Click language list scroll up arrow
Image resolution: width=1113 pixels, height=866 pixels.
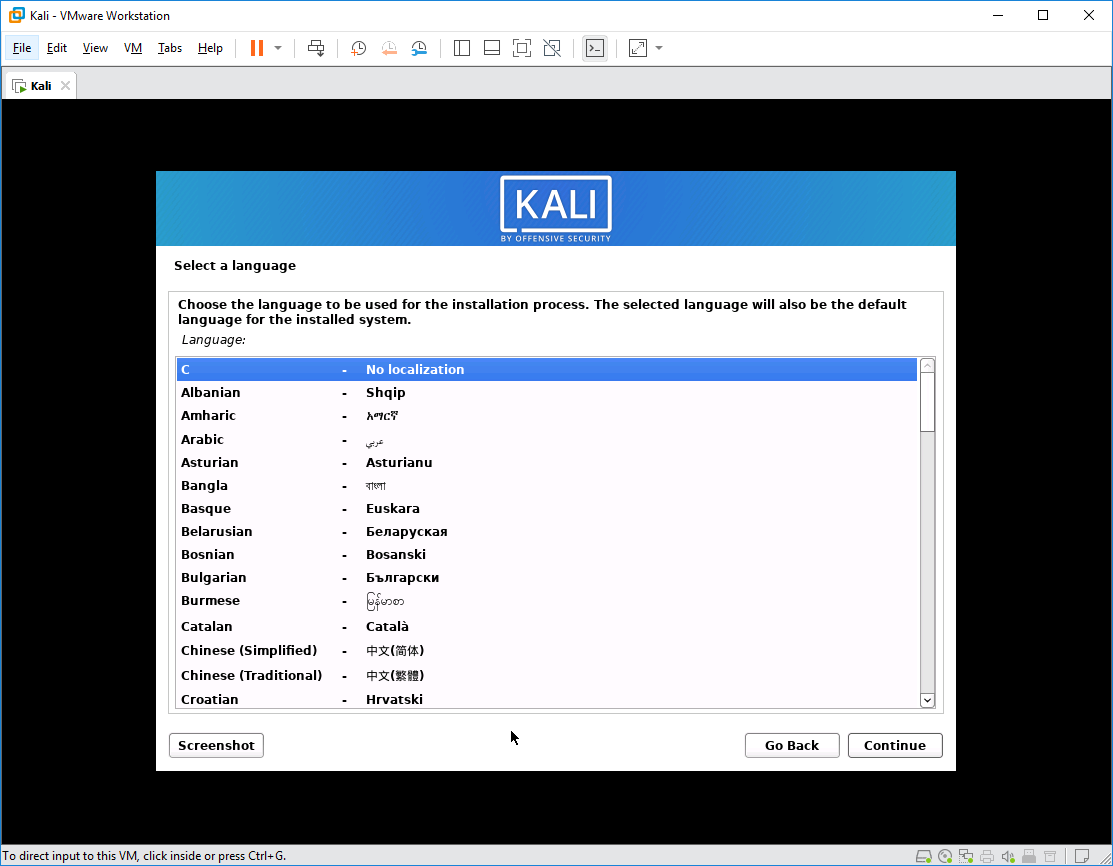927,366
